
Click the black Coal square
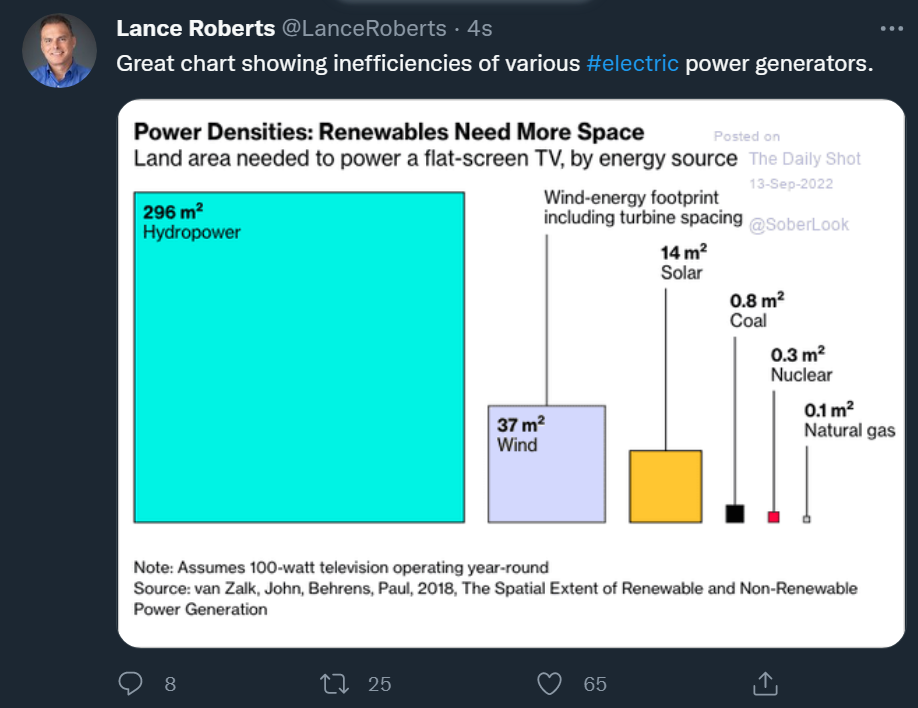(735, 514)
